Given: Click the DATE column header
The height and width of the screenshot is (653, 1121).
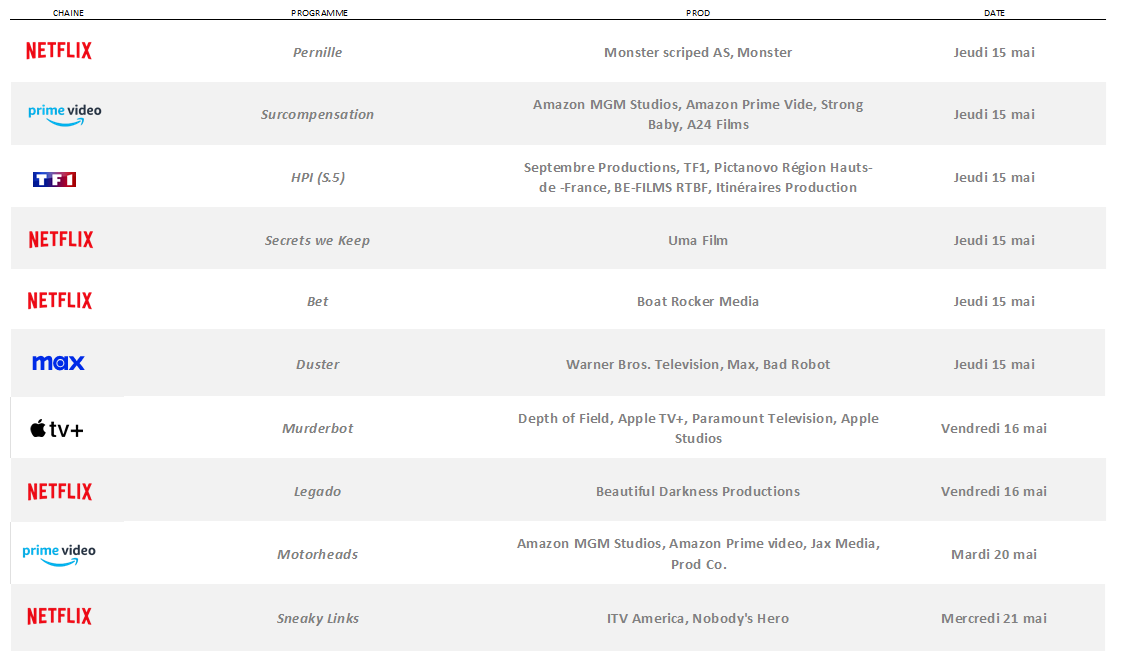Looking at the screenshot, I should click(994, 13).
